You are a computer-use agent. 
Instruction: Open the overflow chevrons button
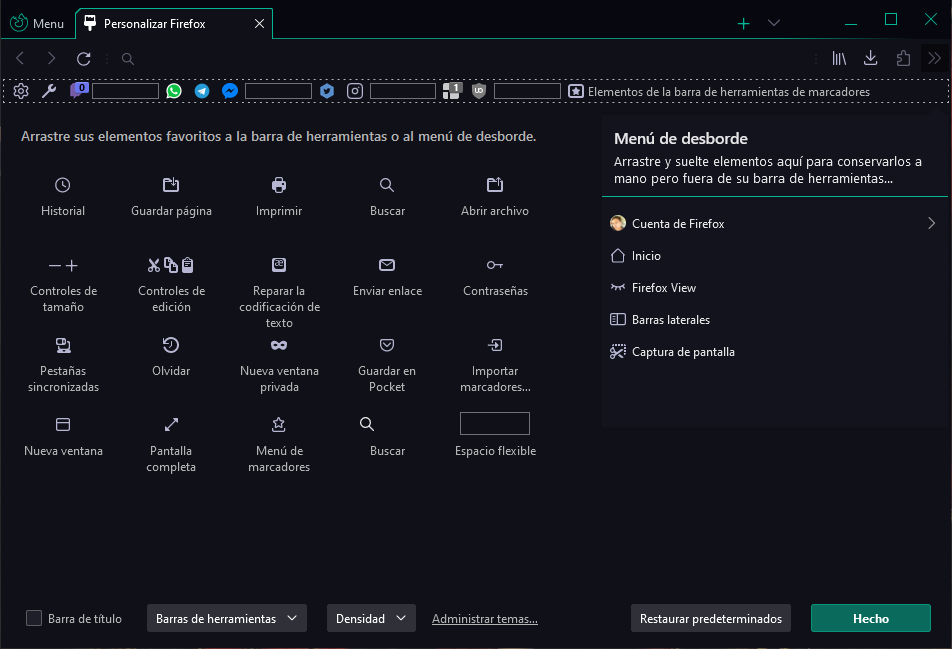point(934,58)
